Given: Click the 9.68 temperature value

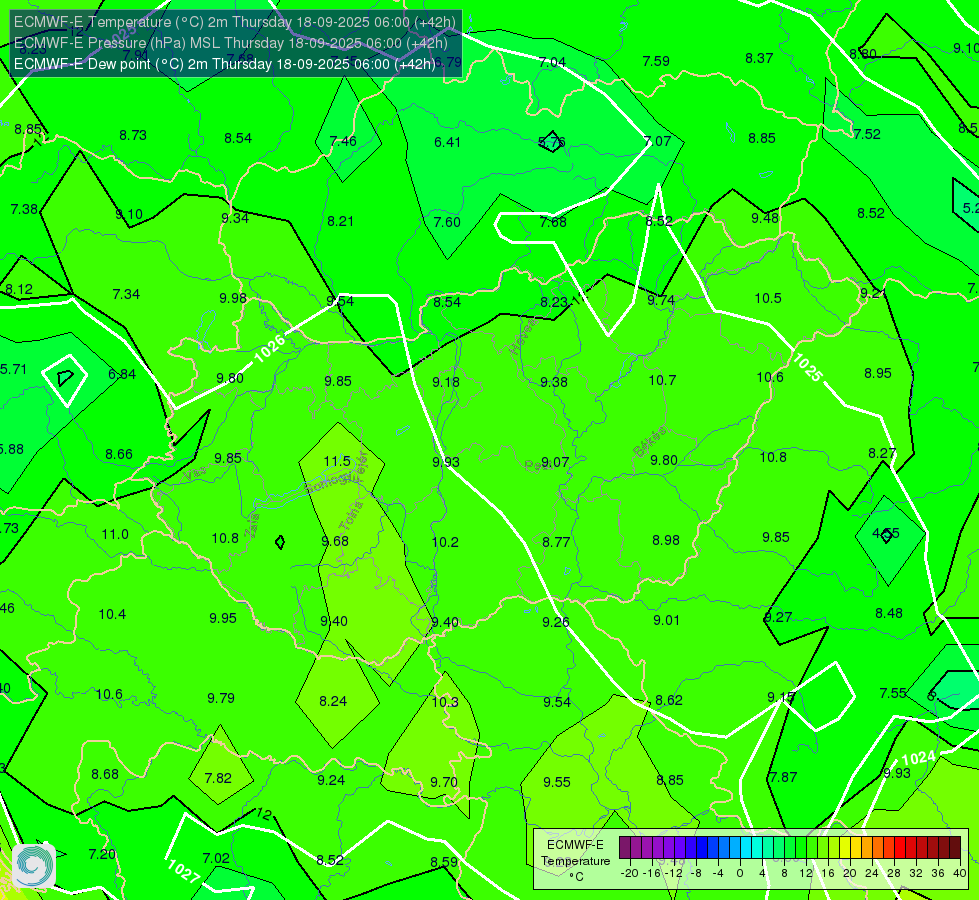Looking at the screenshot, I should point(335,541).
